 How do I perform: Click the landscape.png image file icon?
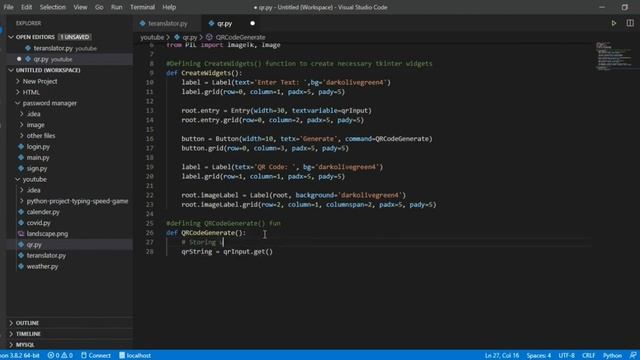21,234
